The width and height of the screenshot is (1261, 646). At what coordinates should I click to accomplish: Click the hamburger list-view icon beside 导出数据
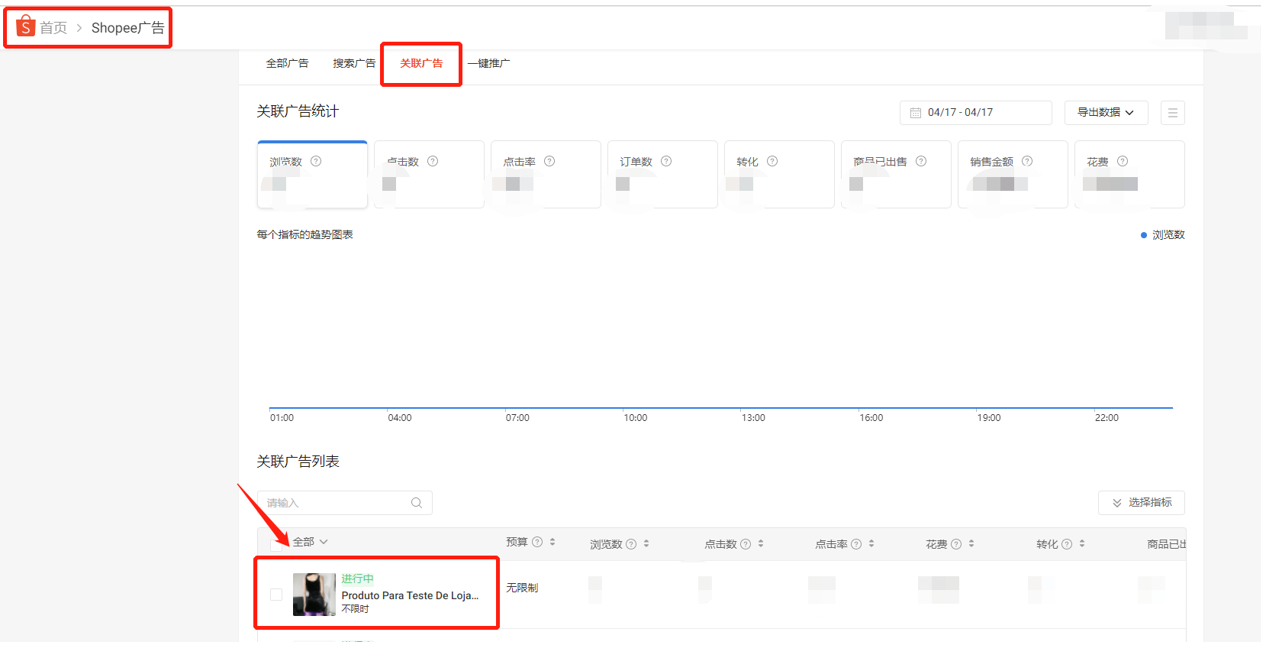click(x=1172, y=113)
